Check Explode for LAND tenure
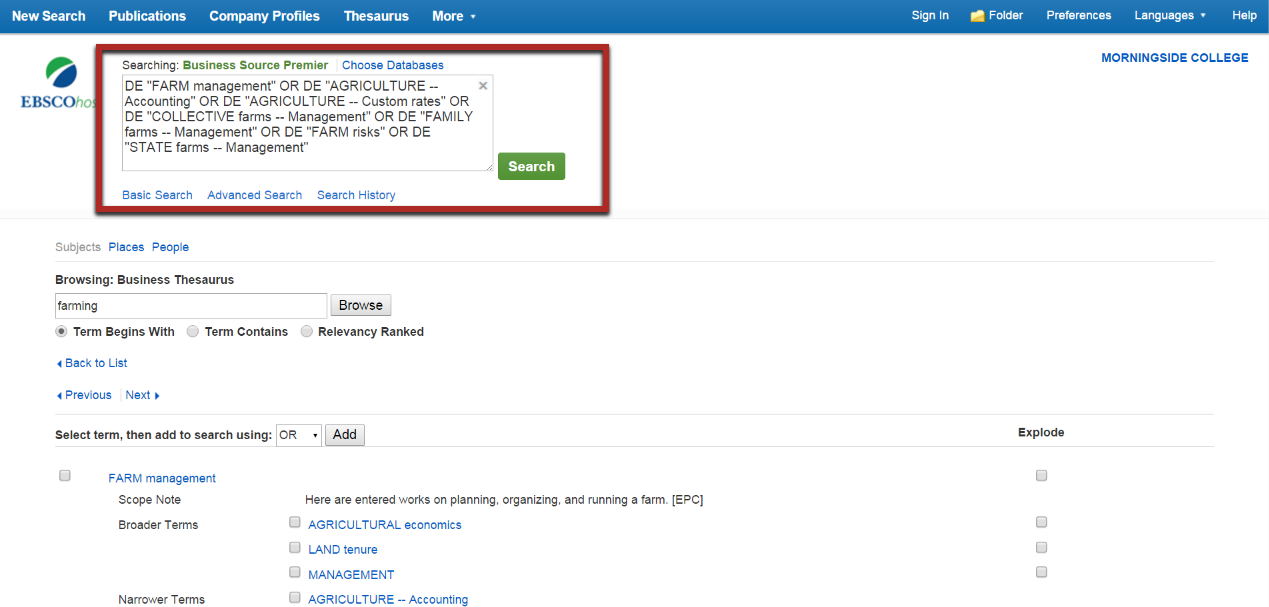This screenshot has width=1269, height=607. (1041, 547)
